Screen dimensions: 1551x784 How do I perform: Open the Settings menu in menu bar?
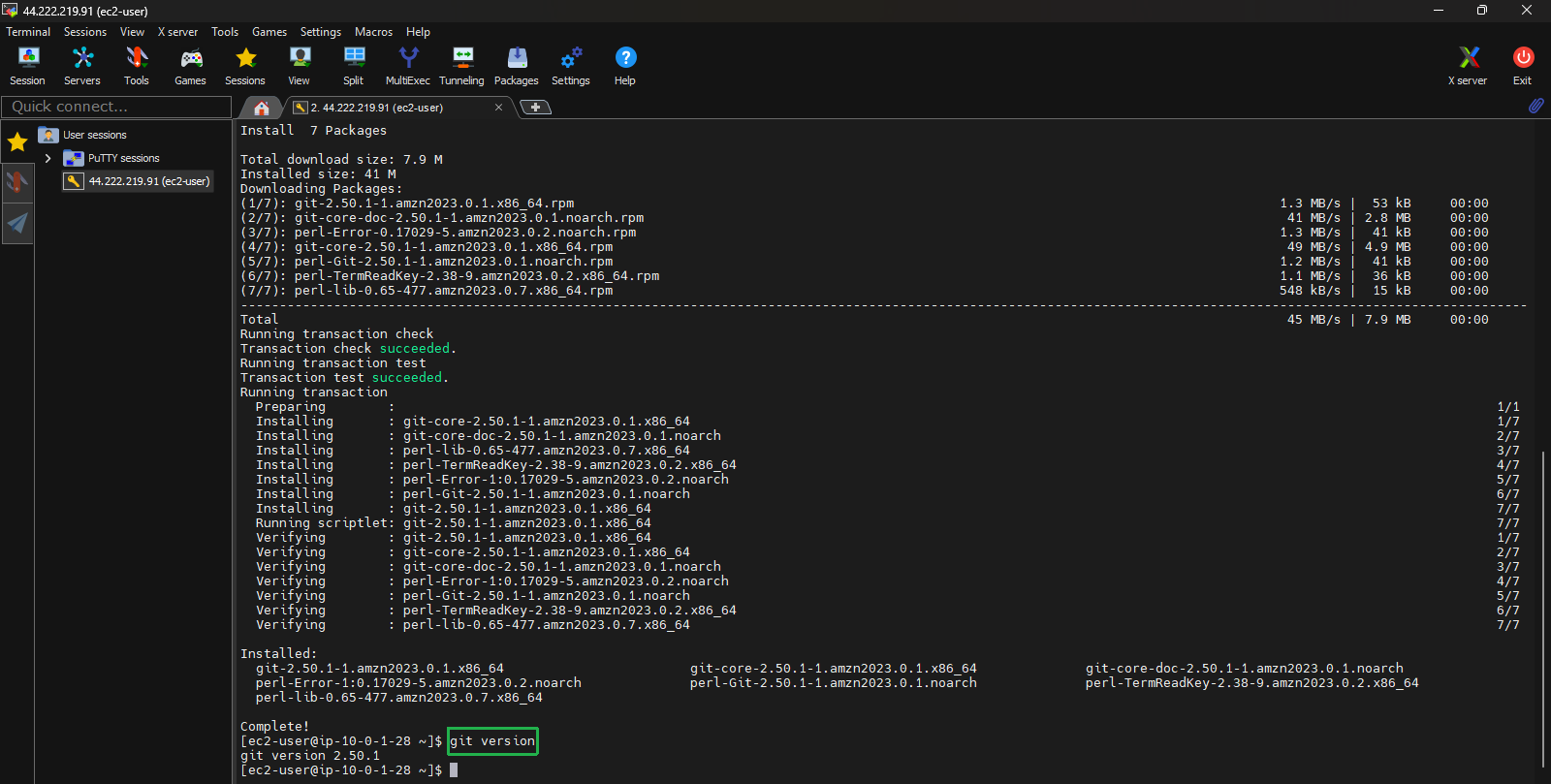tap(321, 32)
